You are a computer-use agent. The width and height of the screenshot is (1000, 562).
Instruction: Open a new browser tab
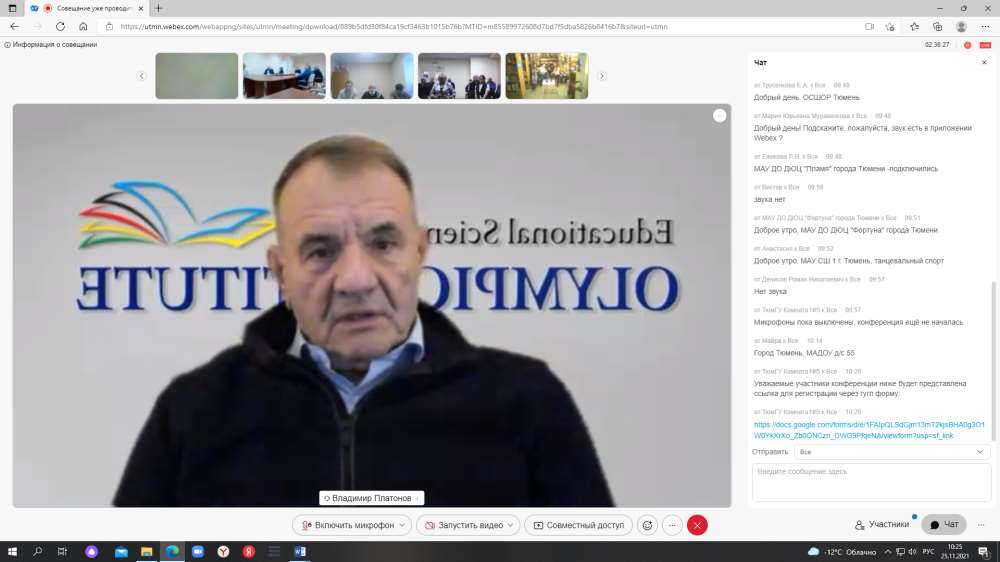click(158, 8)
